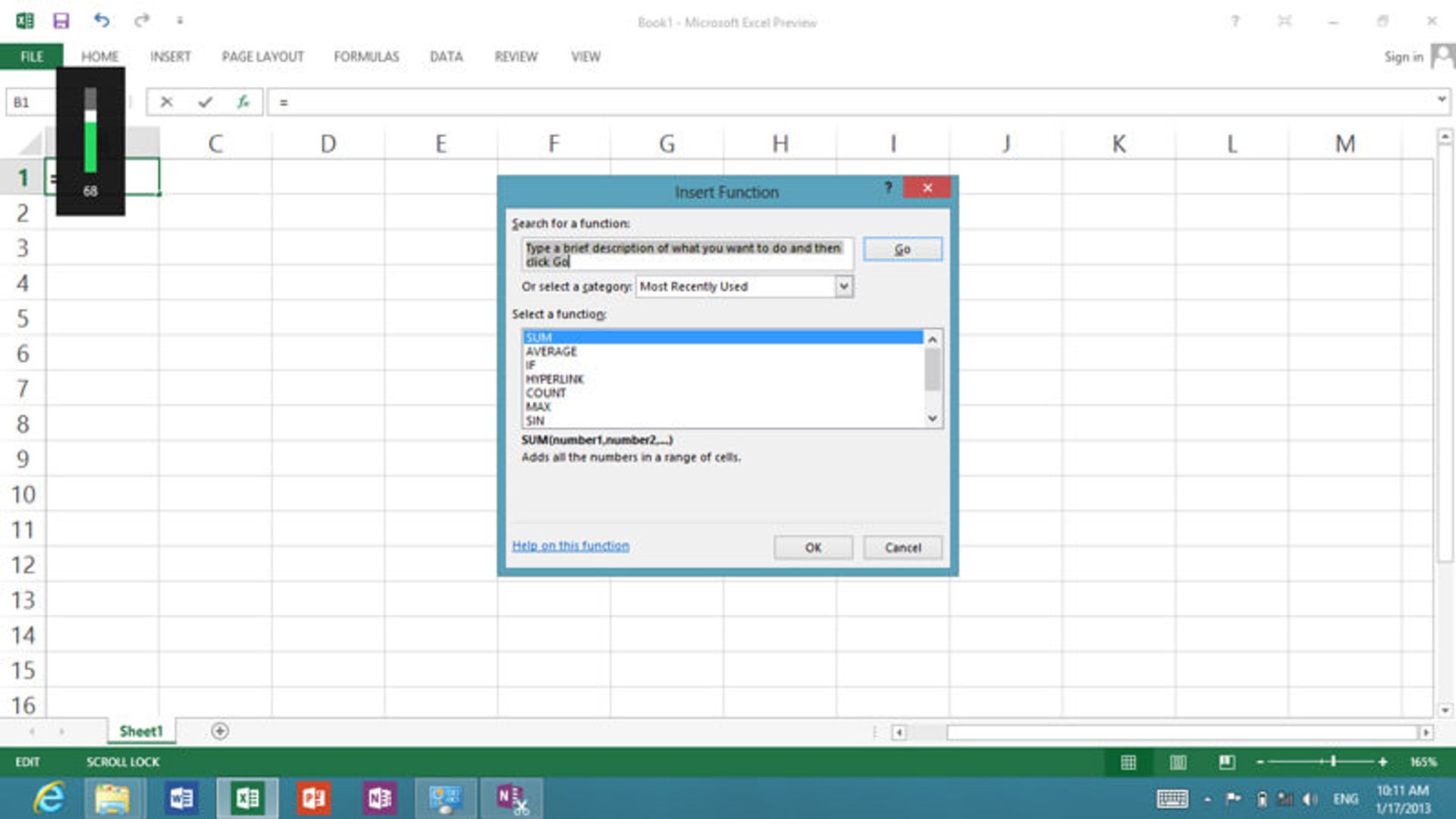The width and height of the screenshot is (1456, 819).
Task: Click the function list scroll down arrow
Action: click(x=933, y=419)
